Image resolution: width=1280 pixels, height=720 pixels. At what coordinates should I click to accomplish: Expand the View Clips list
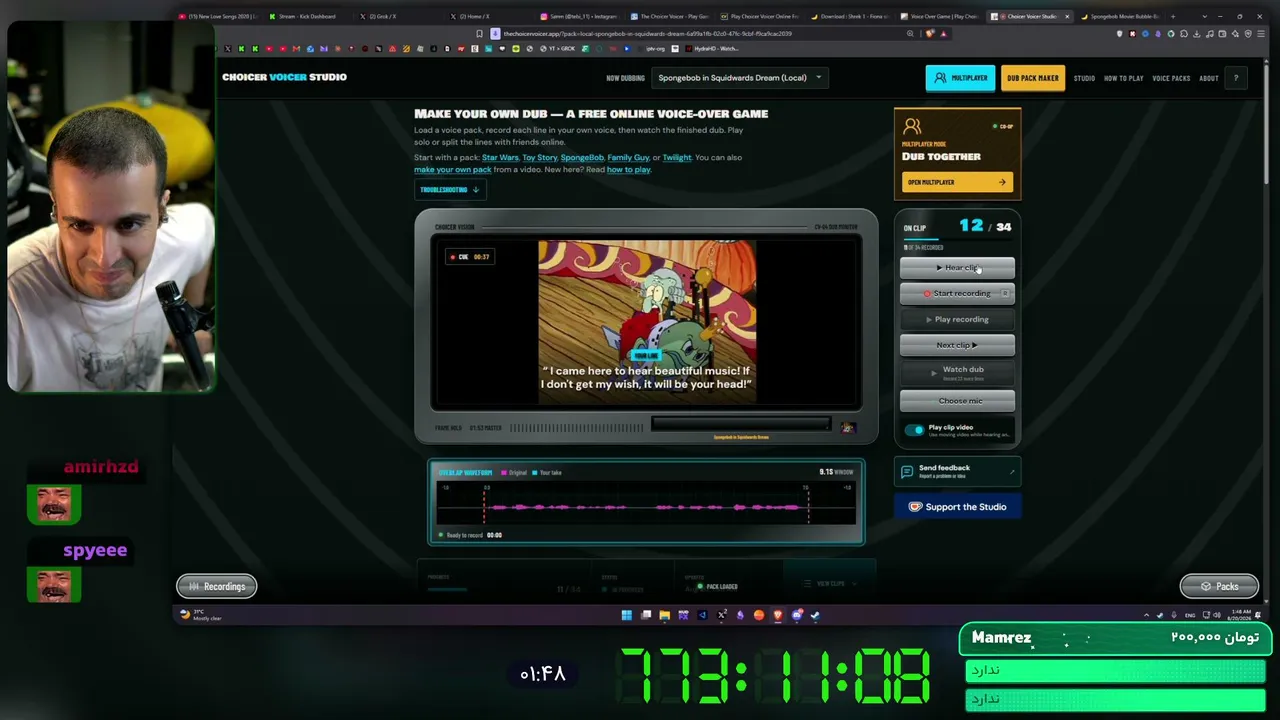tap(831, 584)
